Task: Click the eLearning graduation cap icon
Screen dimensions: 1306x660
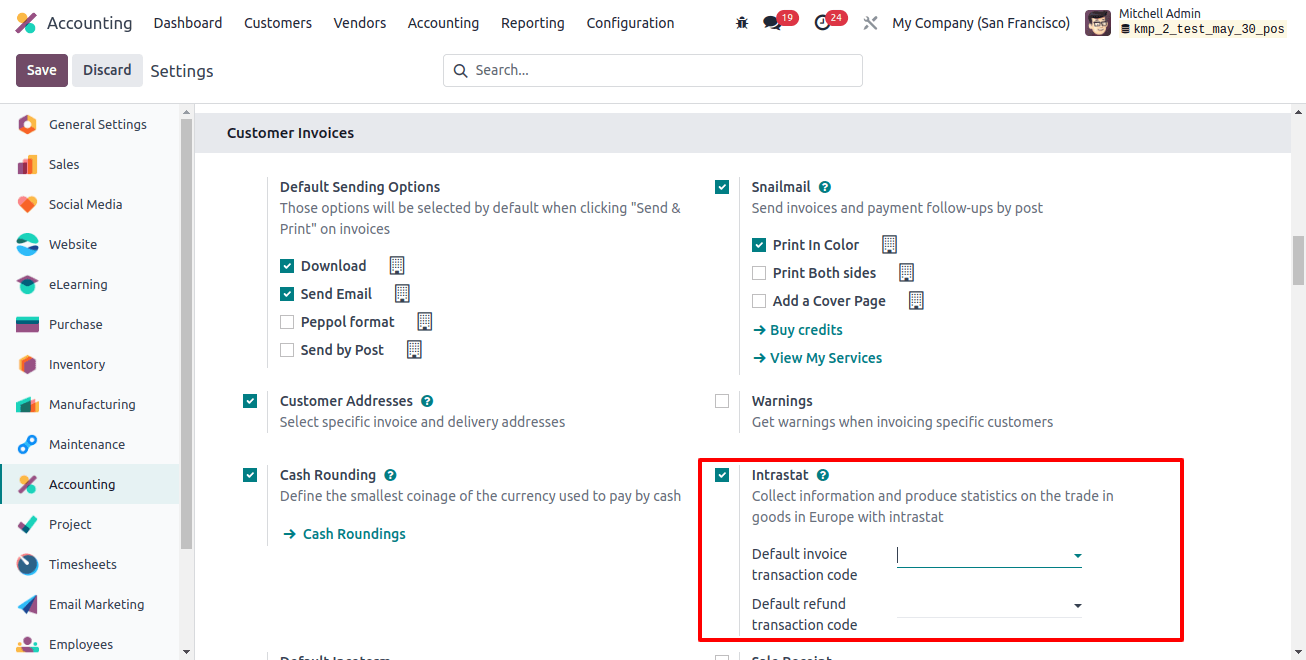Action: click(x=28, y=285)
